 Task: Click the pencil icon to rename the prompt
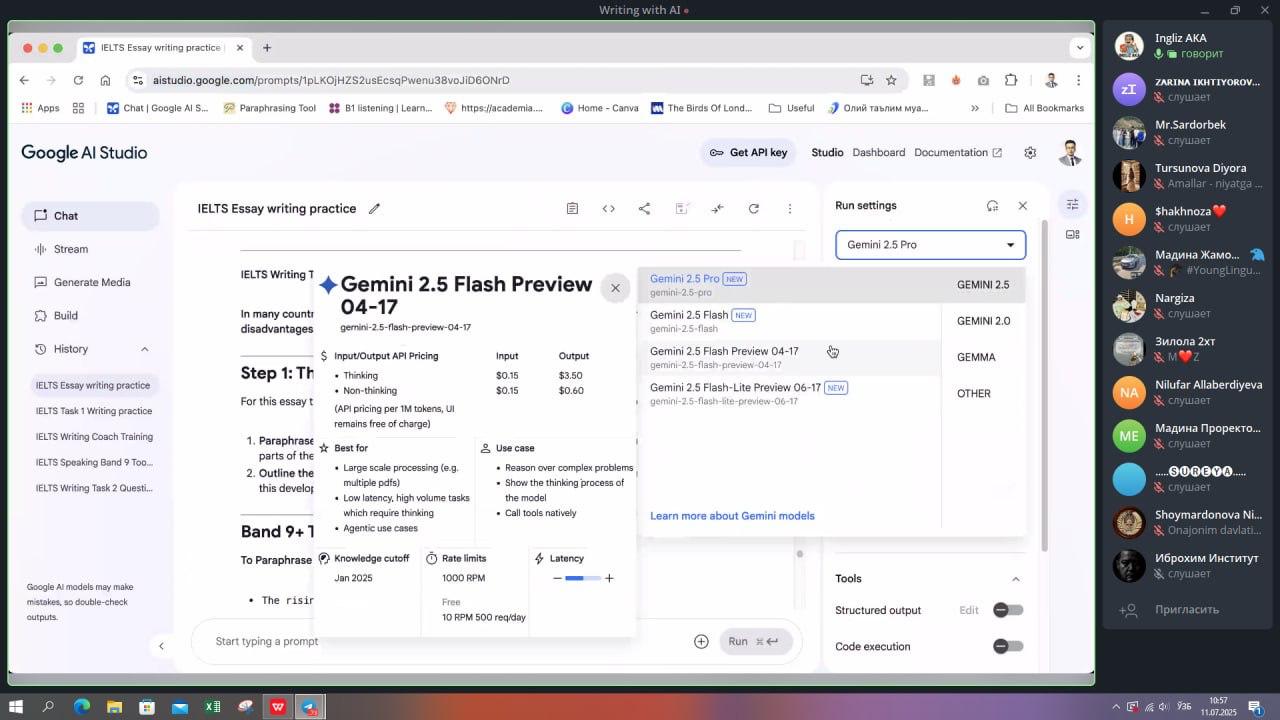pos(374,209)
